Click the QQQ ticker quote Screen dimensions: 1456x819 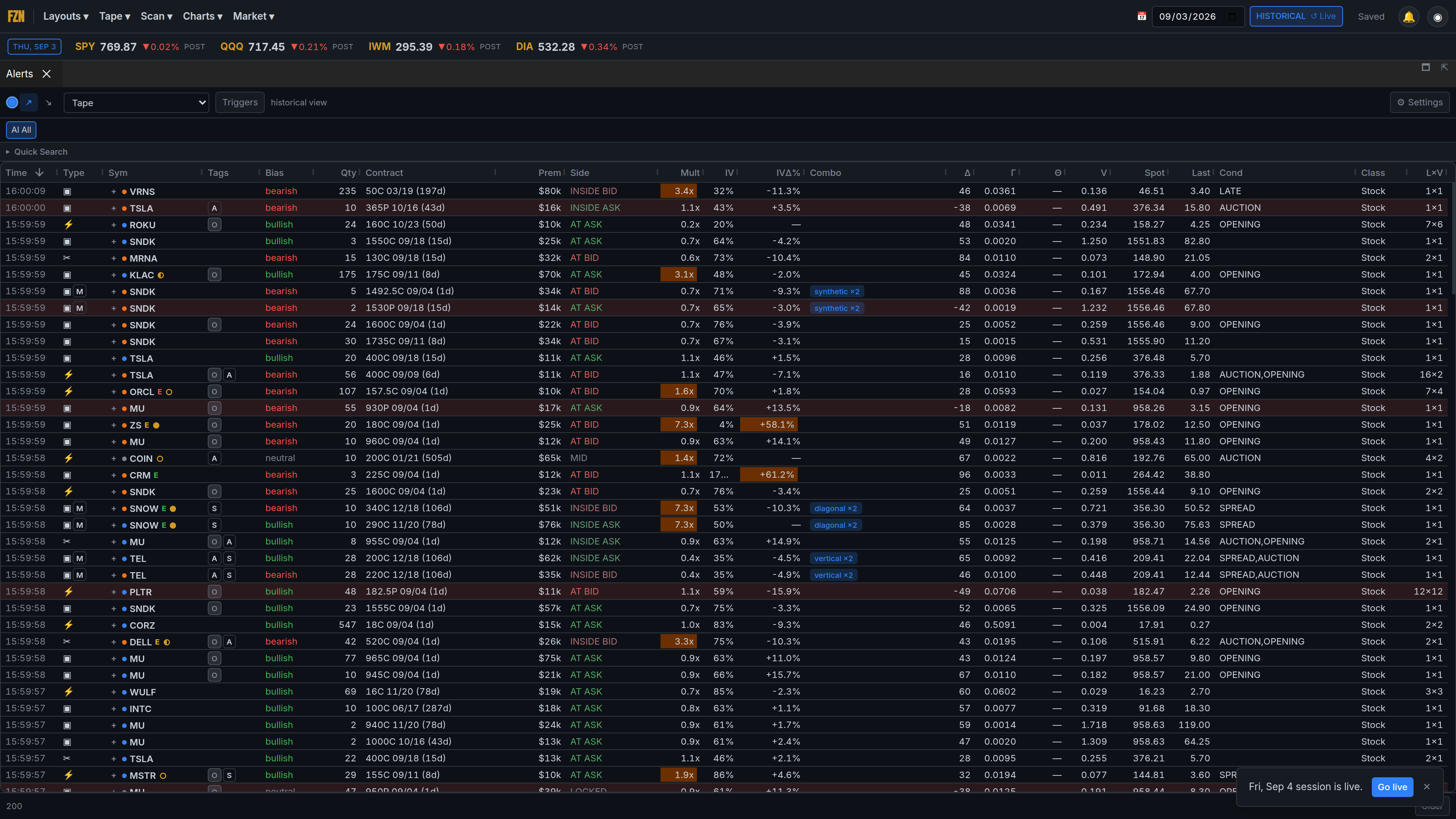click(x=287, y=47)
